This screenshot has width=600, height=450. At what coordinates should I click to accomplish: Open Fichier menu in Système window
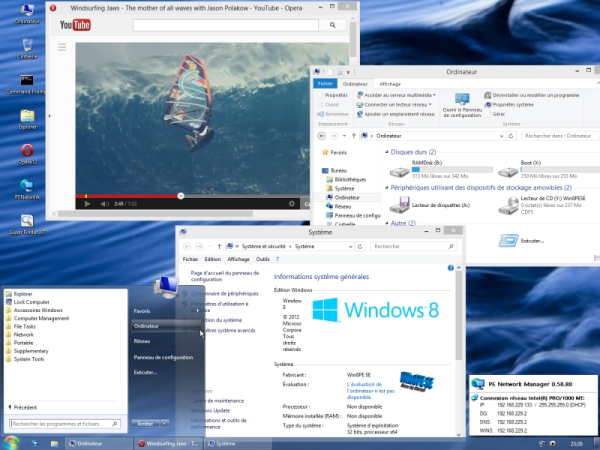(x=190, y=259)
